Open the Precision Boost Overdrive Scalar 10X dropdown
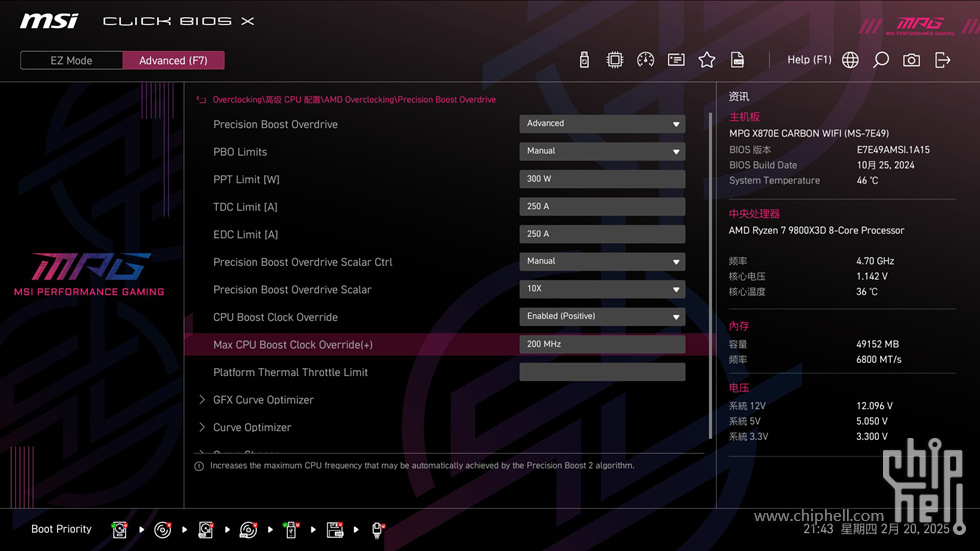 click(x=602, y=289)
